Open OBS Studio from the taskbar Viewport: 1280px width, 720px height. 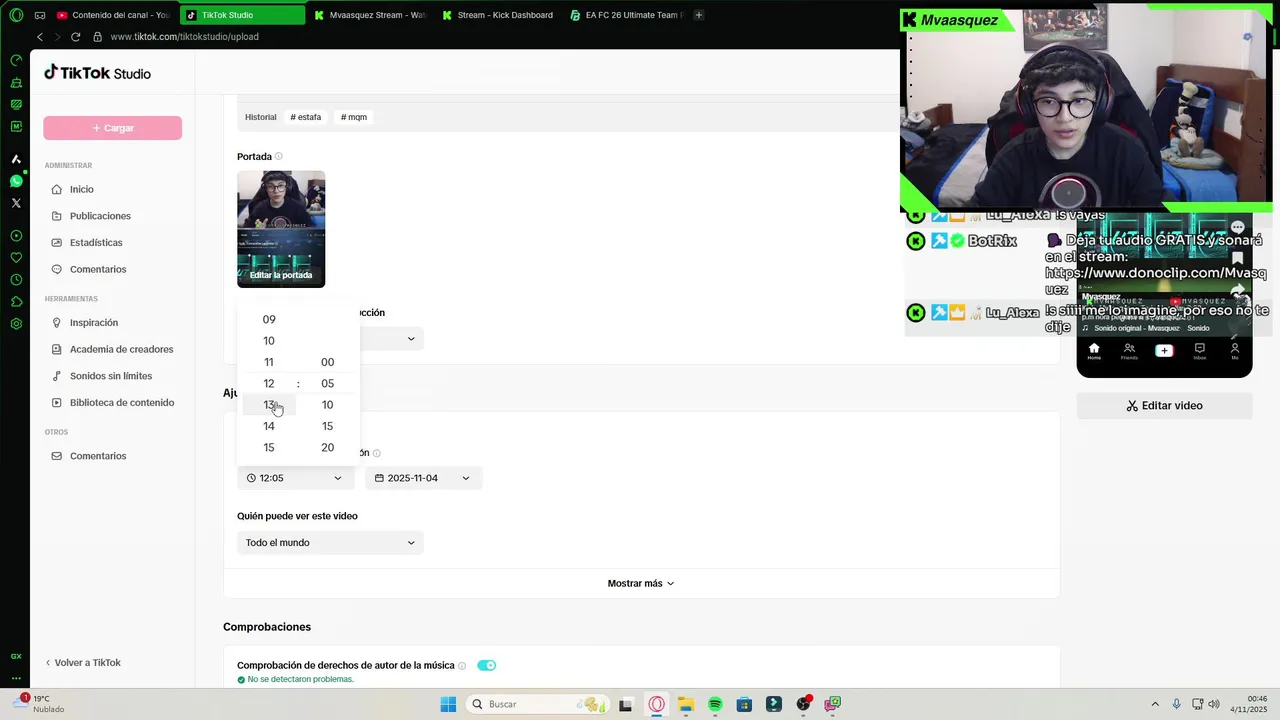click(x=803, y=704)
